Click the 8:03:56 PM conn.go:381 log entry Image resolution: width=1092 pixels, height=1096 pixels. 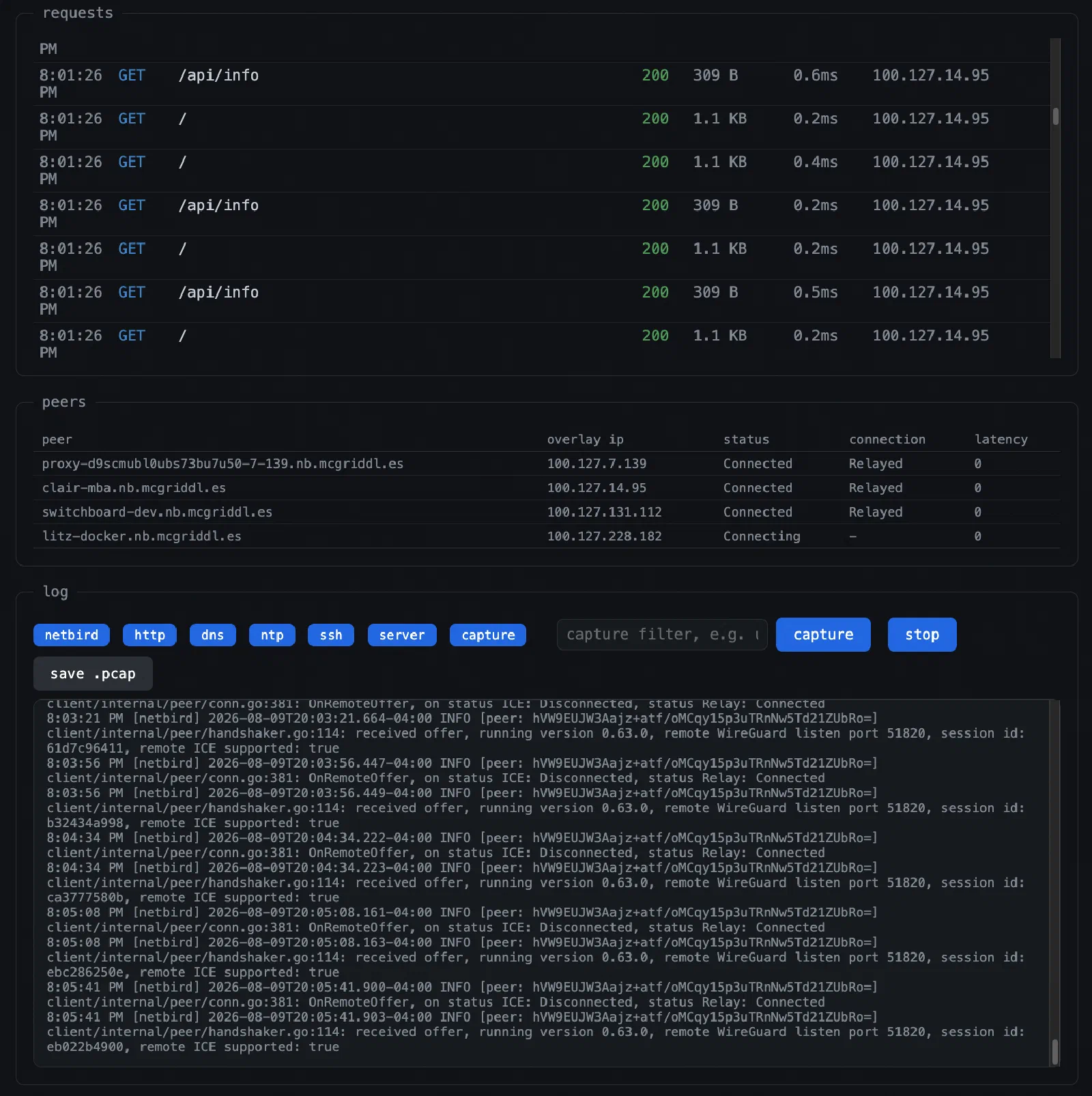462,770
